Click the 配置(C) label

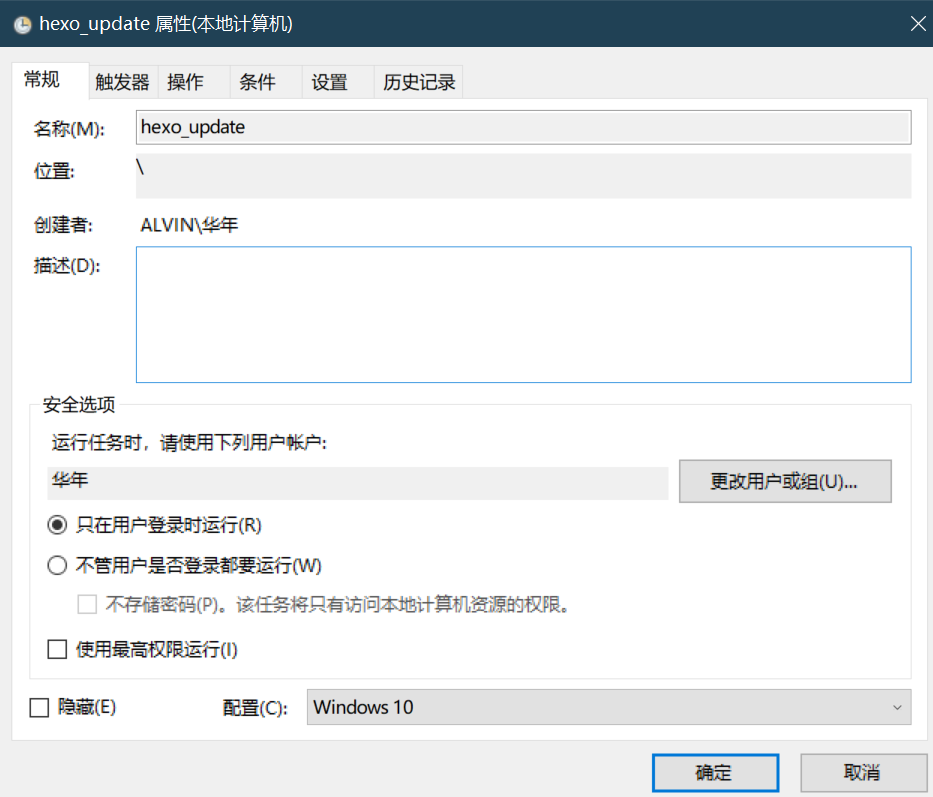coord(255,708)
